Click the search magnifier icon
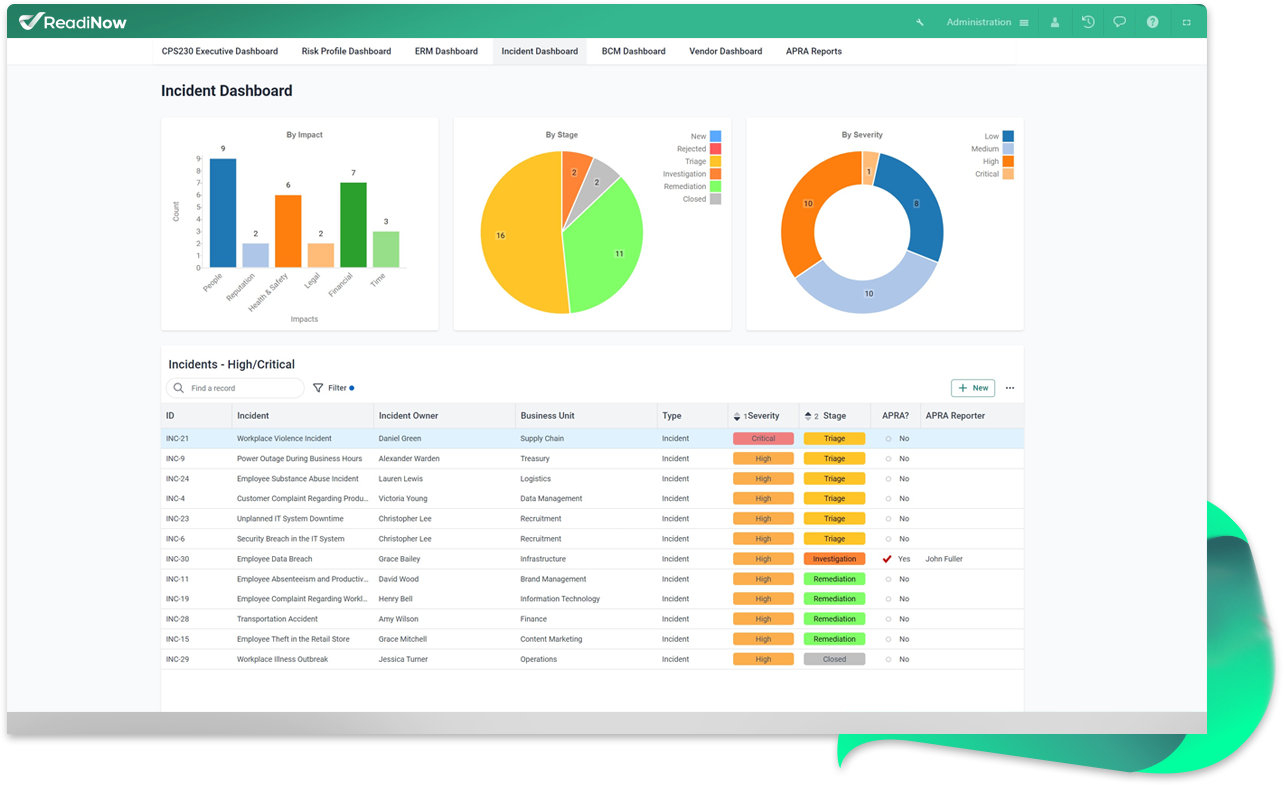Screen dimensions: 1284x785 pos(179,388)
